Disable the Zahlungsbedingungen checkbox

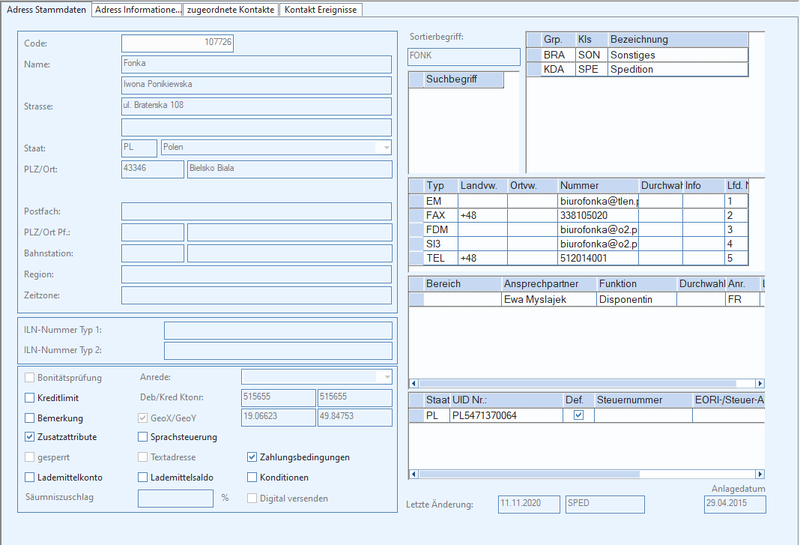pyautogui.click(x=252, y=457)
